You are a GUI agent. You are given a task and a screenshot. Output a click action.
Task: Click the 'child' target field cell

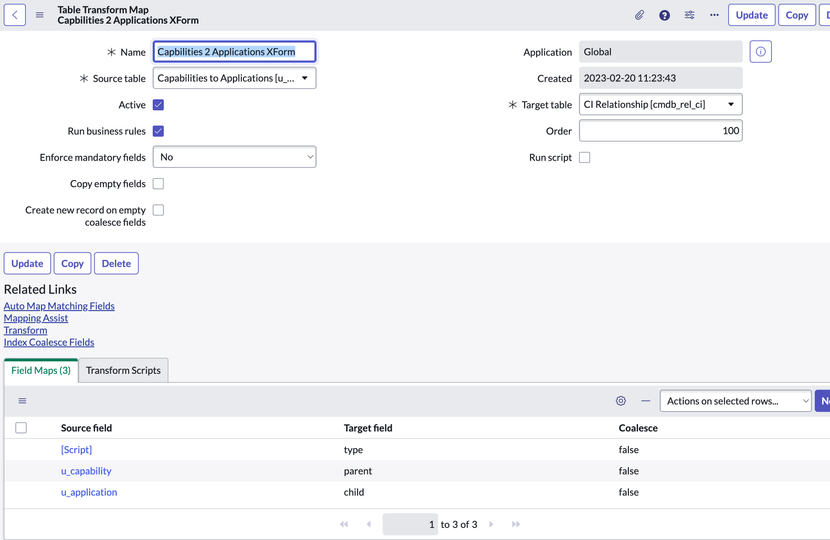[354, 492]
